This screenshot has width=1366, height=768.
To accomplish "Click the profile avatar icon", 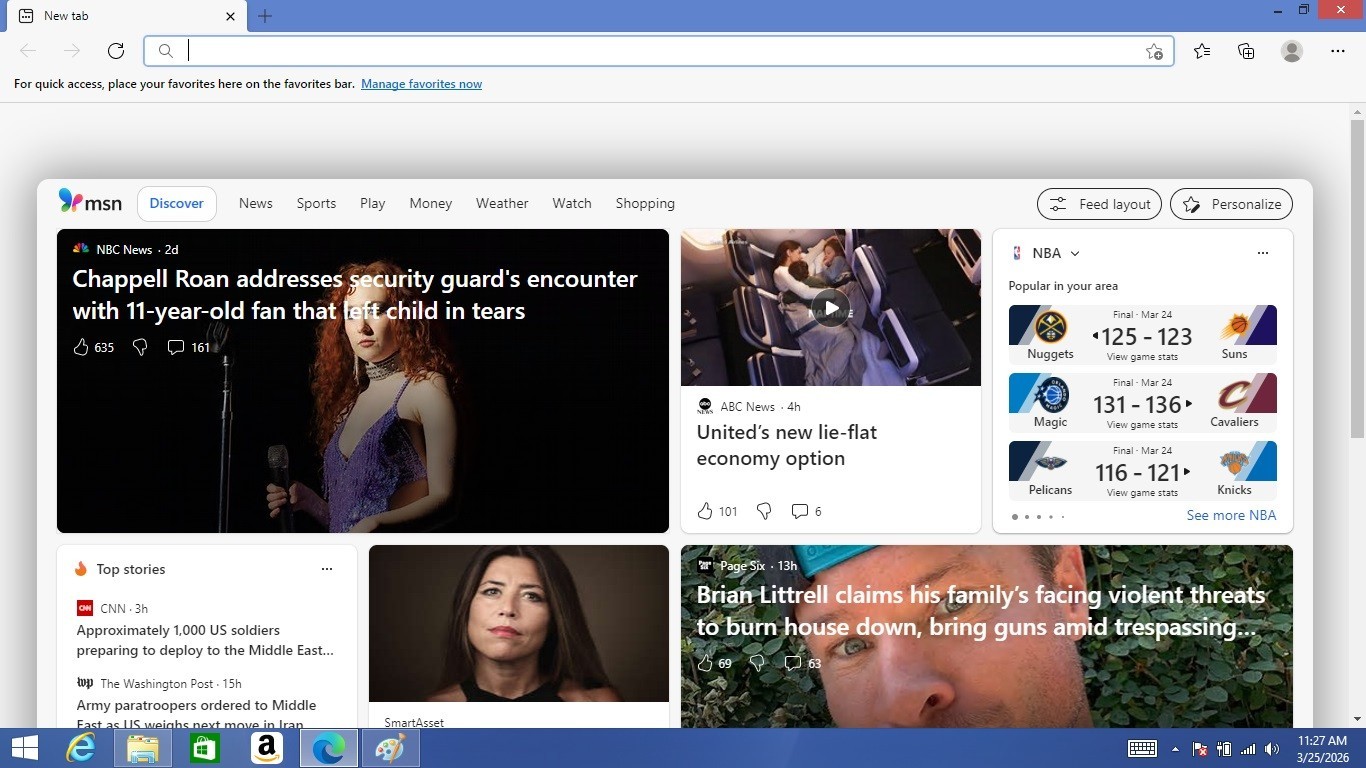I will pyautogui.click(x=1292, y=51).
